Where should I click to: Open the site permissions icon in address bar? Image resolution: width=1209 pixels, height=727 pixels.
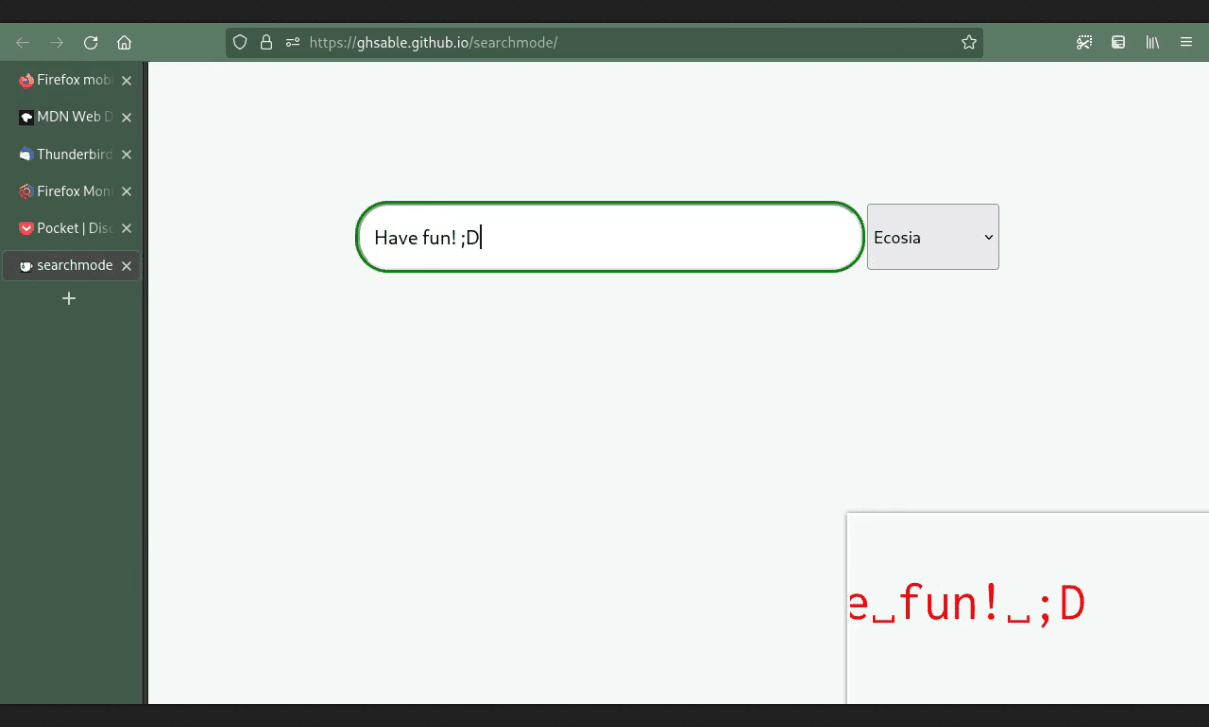point(292,42)
